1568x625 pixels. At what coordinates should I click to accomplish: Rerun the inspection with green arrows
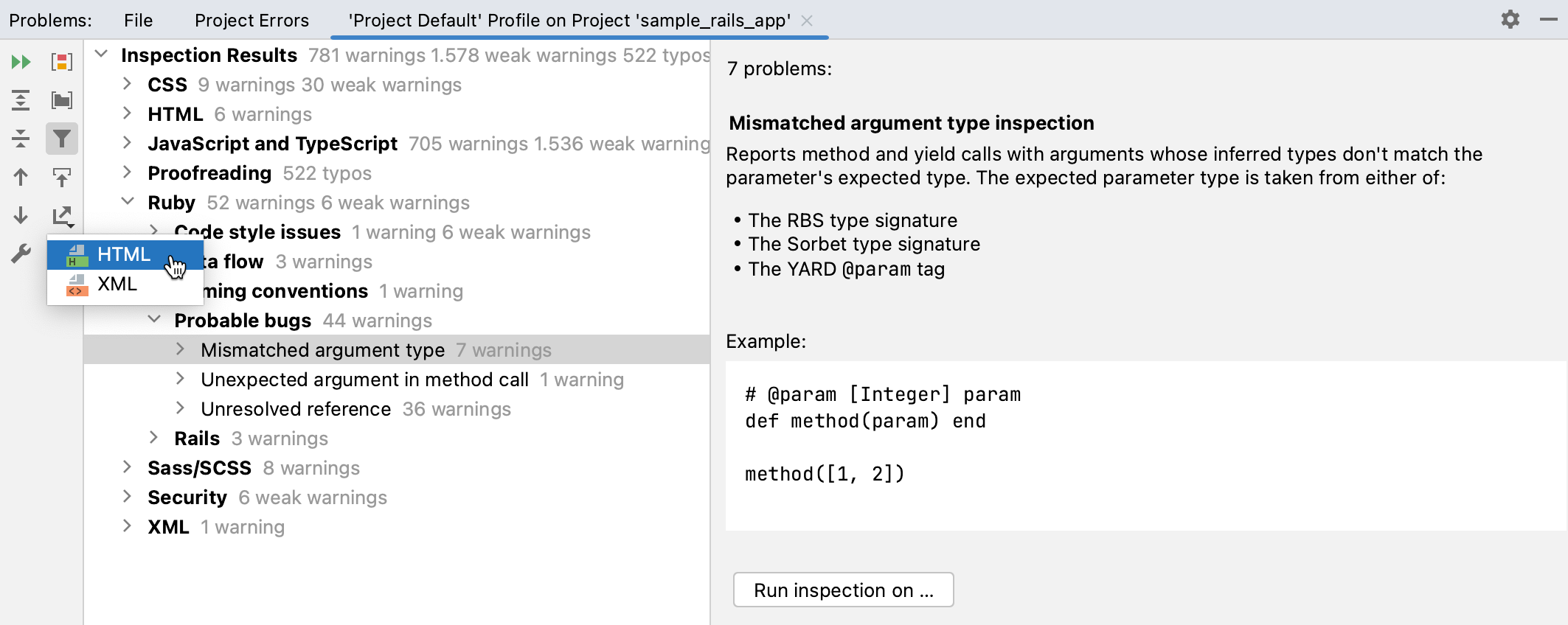[x=21, y=62]
